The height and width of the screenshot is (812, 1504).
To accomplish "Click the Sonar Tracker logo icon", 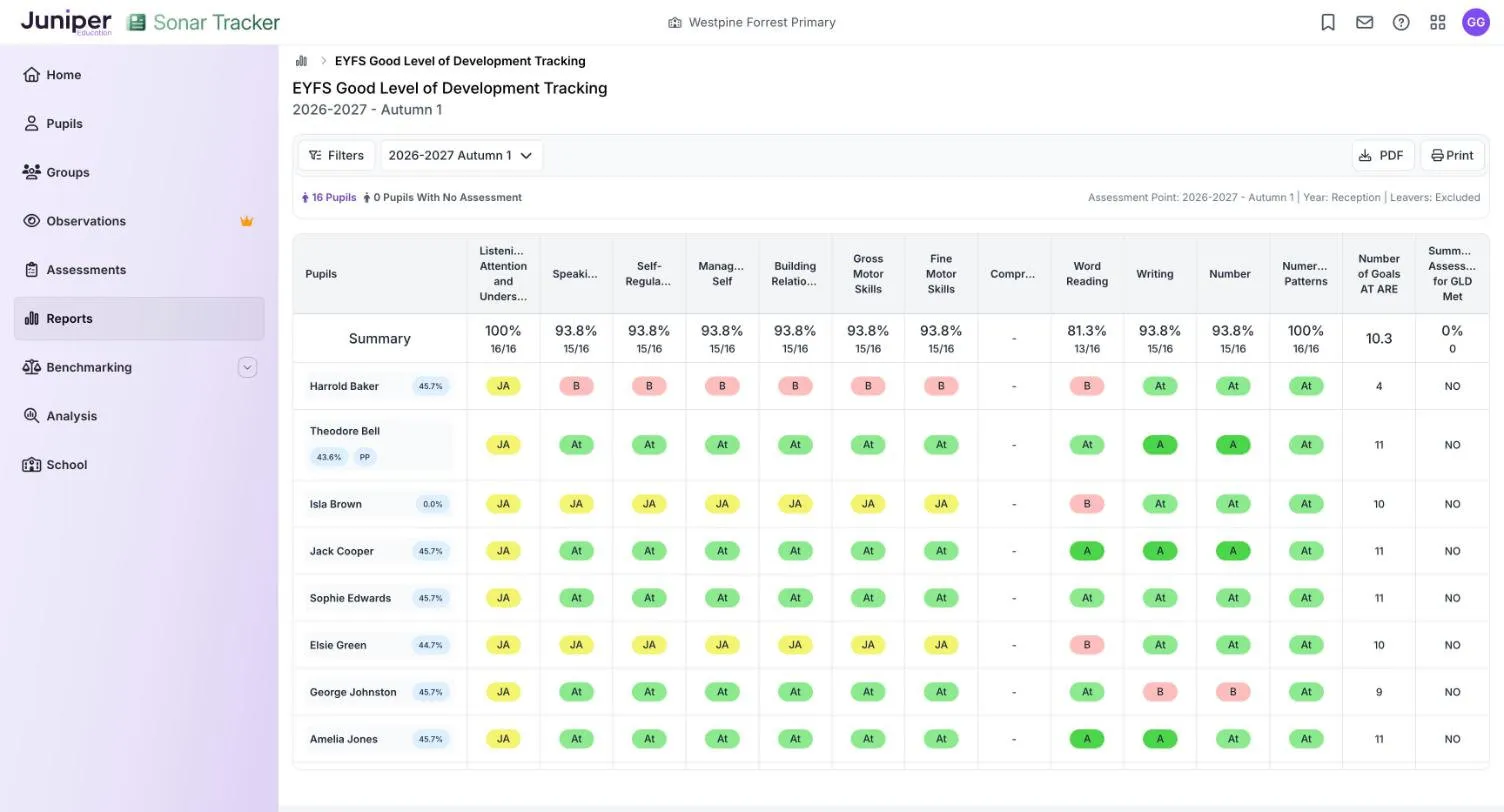I will click(137, 22).
